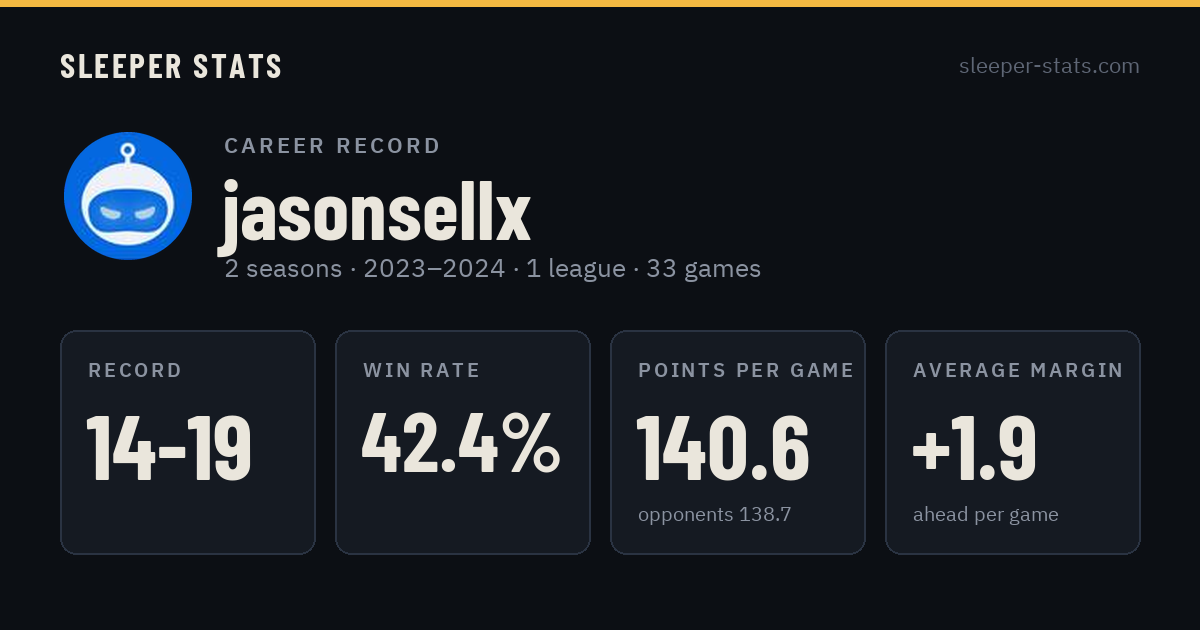
Task: Click the RECORD card heading label
Action: click(135, 371)
